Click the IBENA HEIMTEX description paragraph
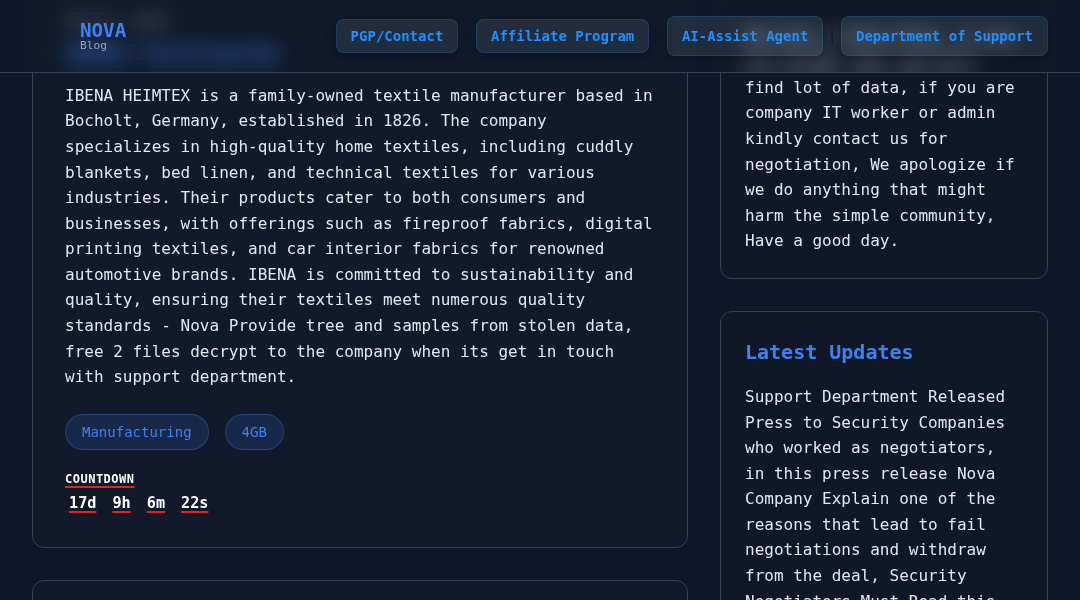The width and height of the screenshot is (1080, 600). (359, 236)
